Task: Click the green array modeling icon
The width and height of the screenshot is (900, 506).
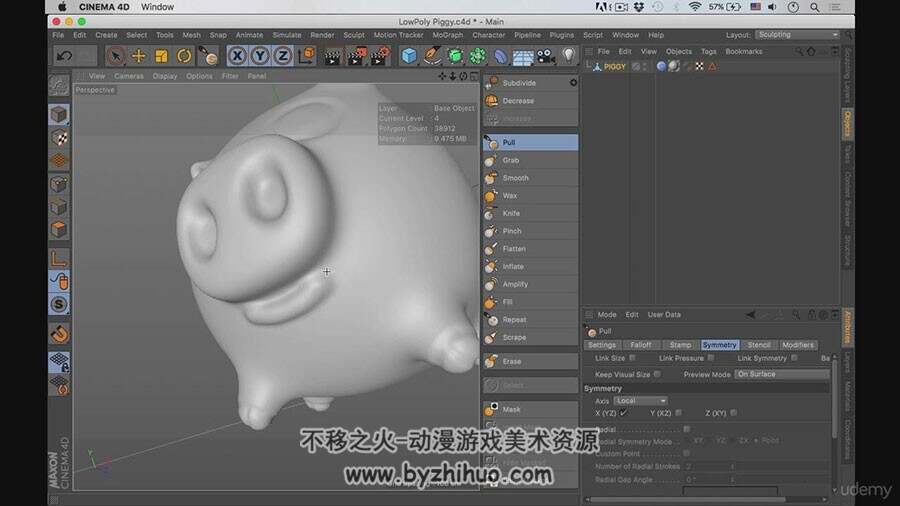Action: click(478, 56)
